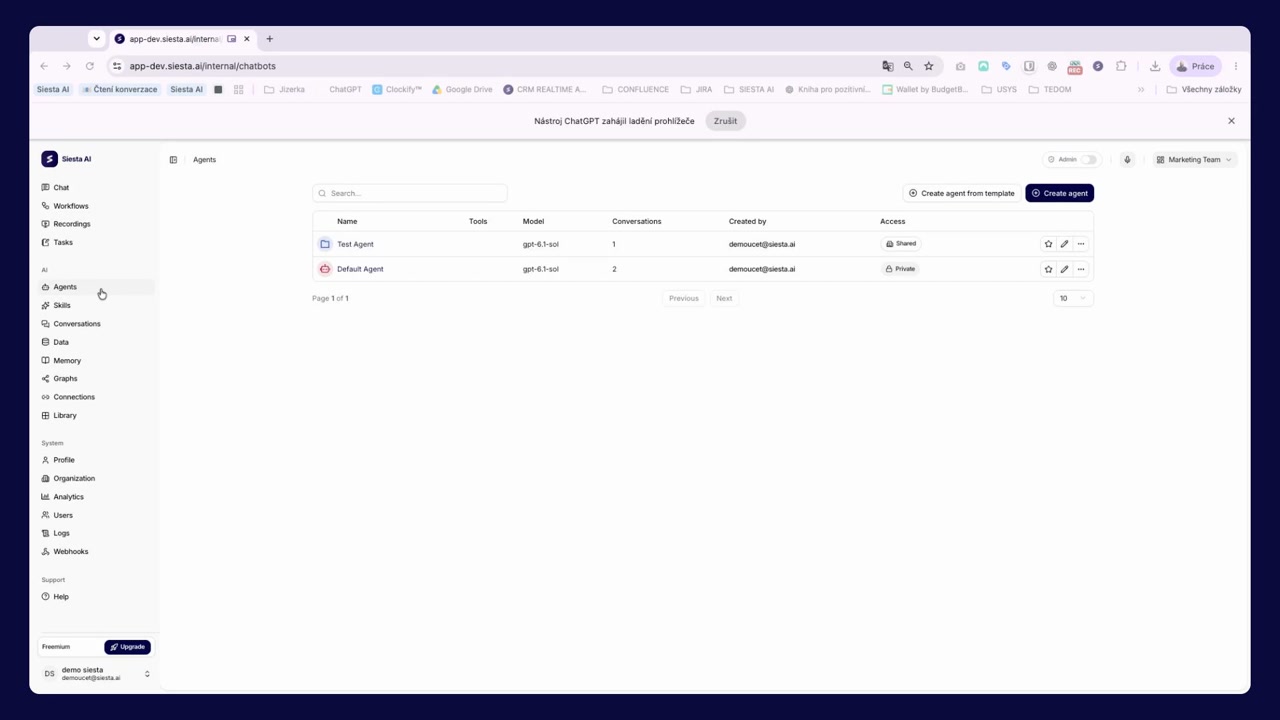Expand the hidden bookmarks overflow chevron
Viewport: 1280px width, 720px height.
tap(1141, 89)
